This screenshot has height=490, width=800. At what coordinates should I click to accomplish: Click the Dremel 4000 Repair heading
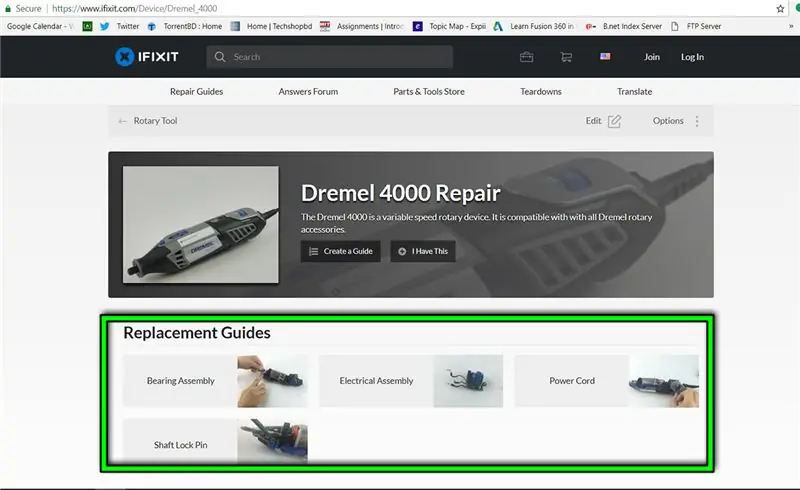point(401,193)
